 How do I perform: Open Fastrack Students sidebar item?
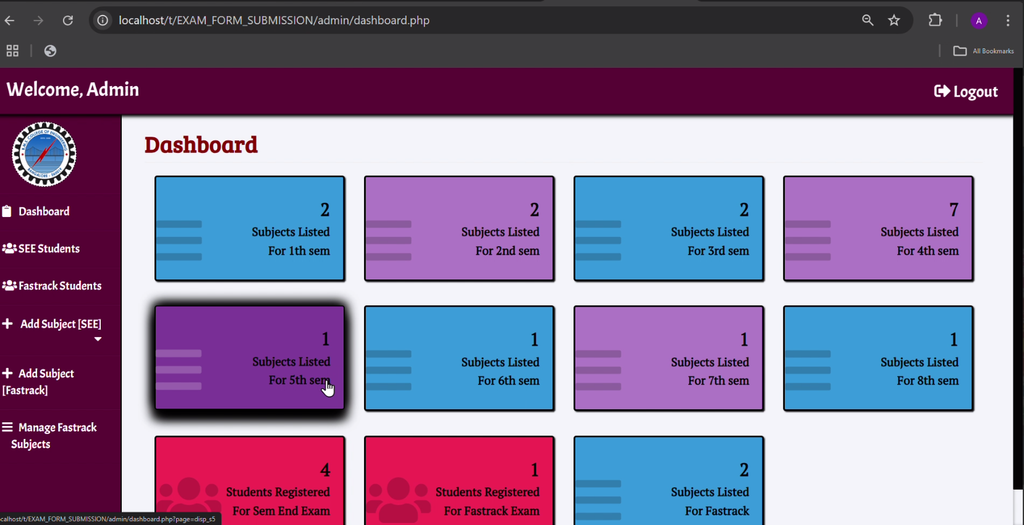[x=52, y=286]
